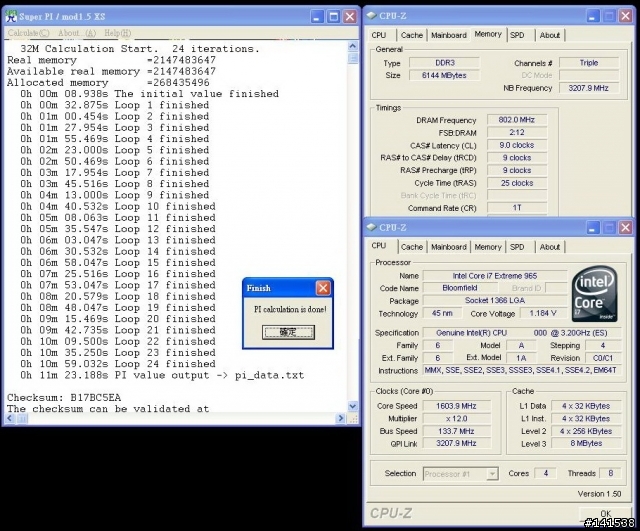This screenshot has height=531, width=640.
Task: Click Super PI horizontal scrollbar left arrow
Action: pyautogui.click(x=10, y=418)
